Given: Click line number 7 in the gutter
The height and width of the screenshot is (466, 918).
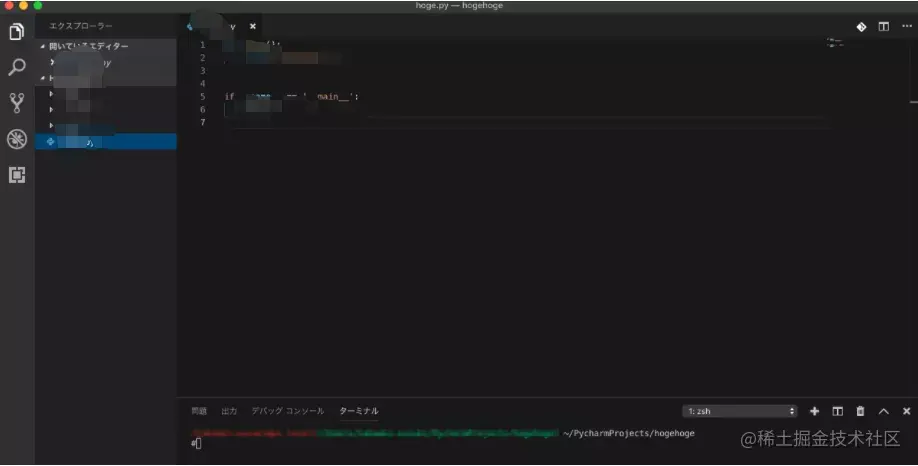Looking at the screenshot, I should coord(203,122).
